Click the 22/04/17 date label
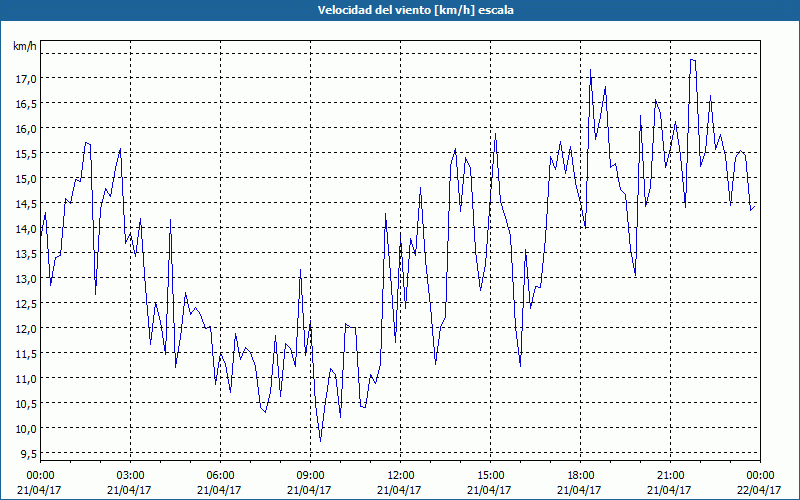This screenshot has height=500, width=800. [759, 490]
